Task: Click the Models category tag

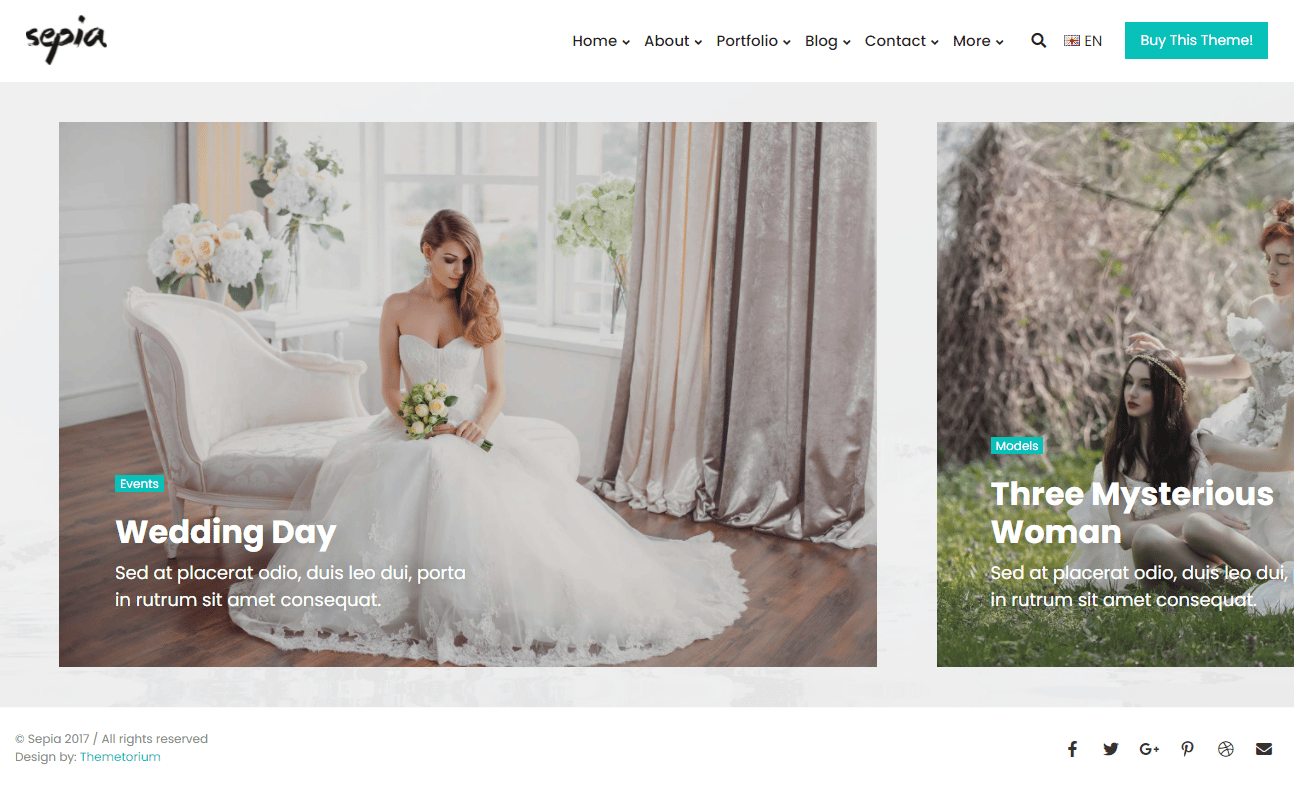Action: tap(1017, 446)
